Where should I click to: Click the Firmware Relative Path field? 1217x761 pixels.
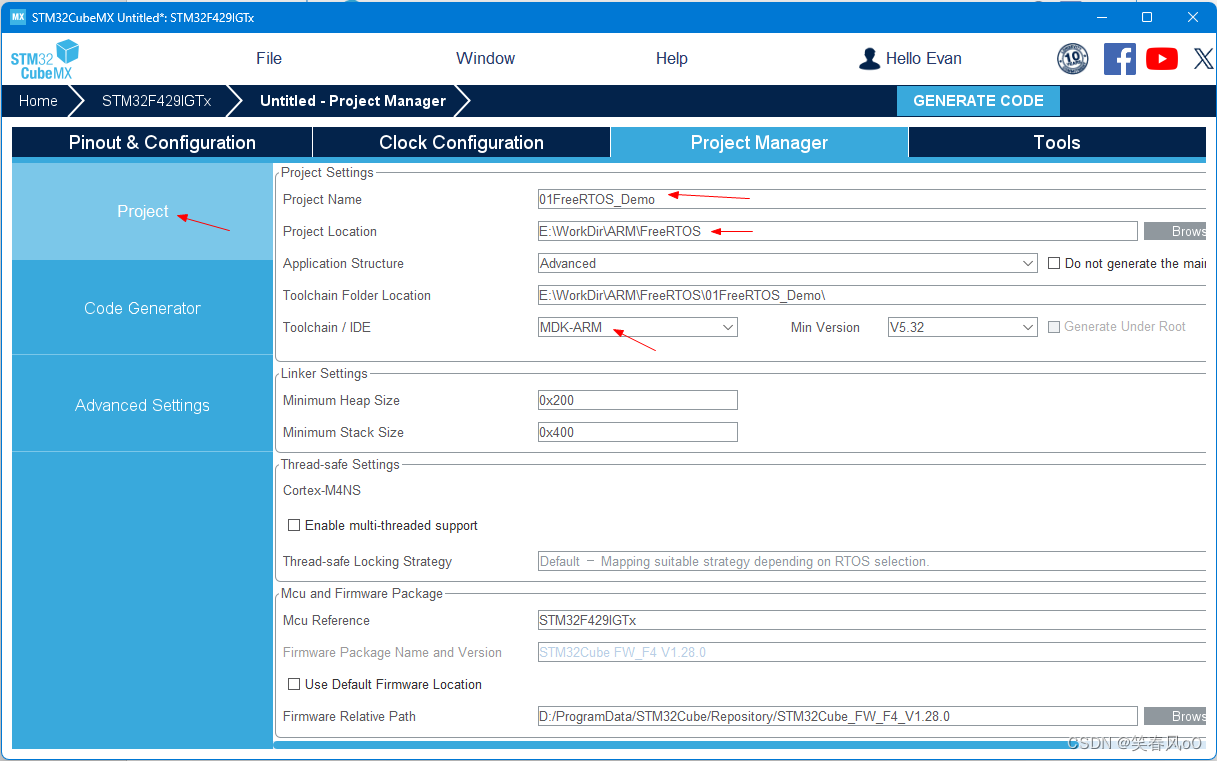838,716
